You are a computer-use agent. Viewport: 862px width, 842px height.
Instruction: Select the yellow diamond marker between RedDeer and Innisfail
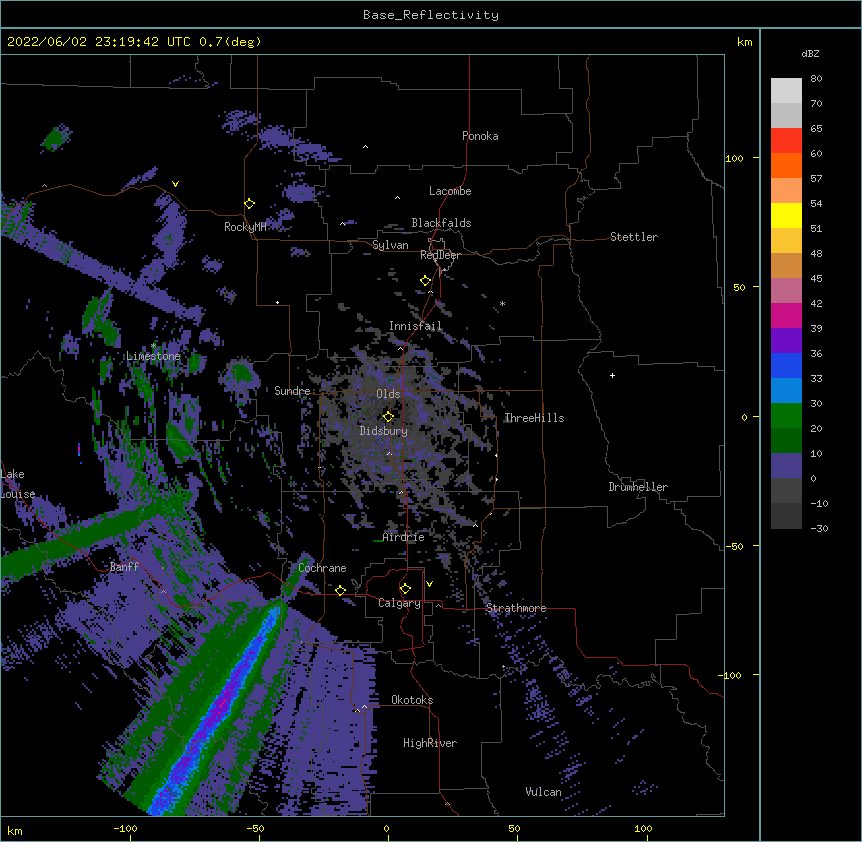point(426,281)
